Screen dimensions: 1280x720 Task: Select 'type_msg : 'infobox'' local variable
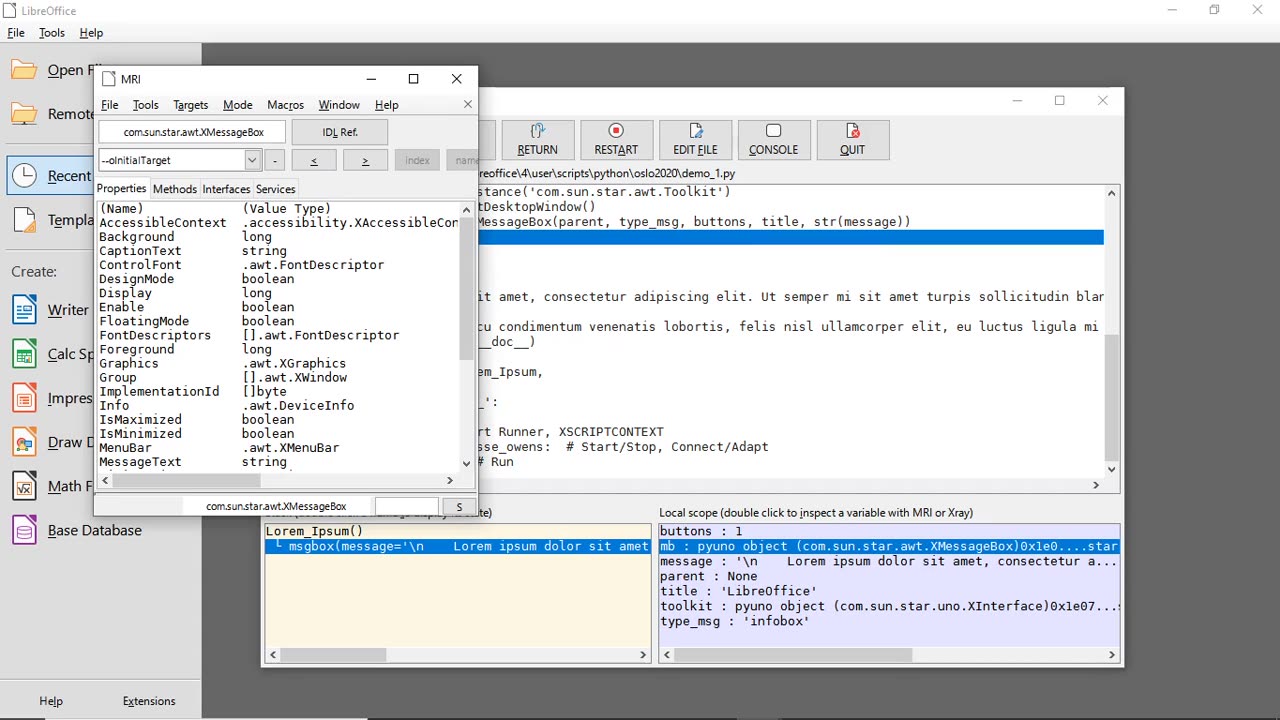889,621
